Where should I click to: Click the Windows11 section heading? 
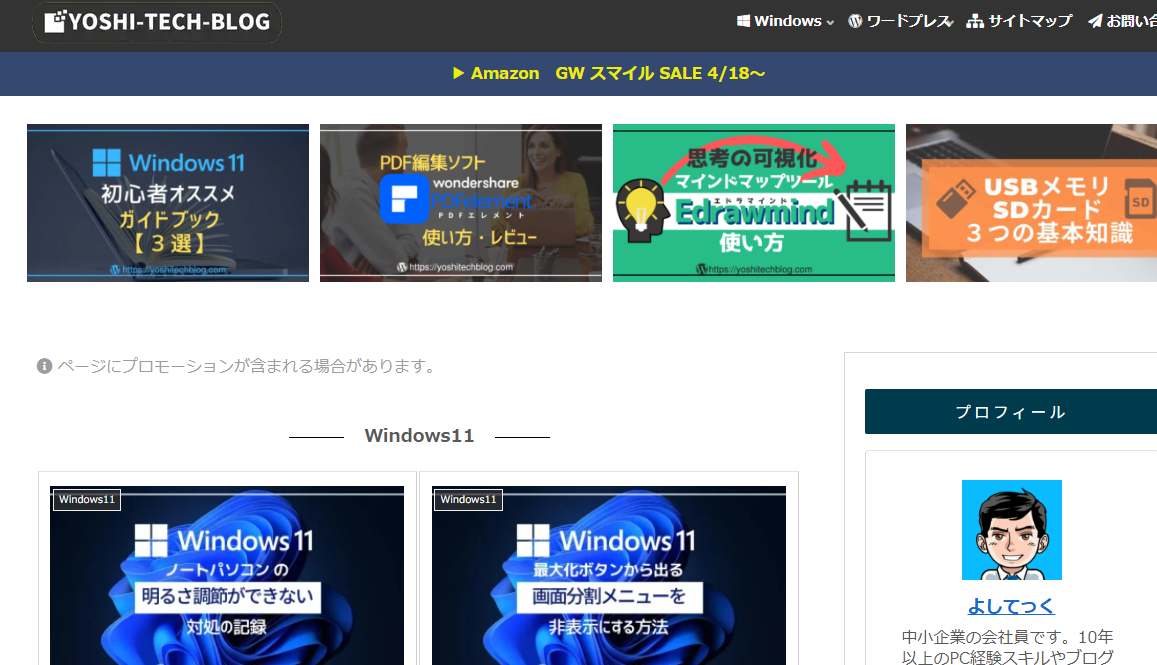[x=419, y=435]
